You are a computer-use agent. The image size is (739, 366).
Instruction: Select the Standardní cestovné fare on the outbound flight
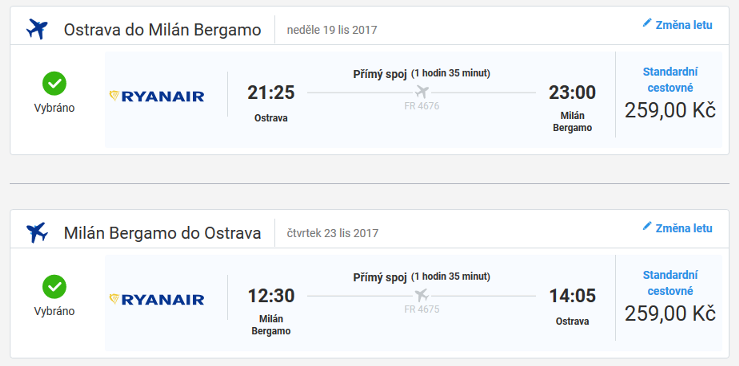pyautogui.click(x=670, y=80)
